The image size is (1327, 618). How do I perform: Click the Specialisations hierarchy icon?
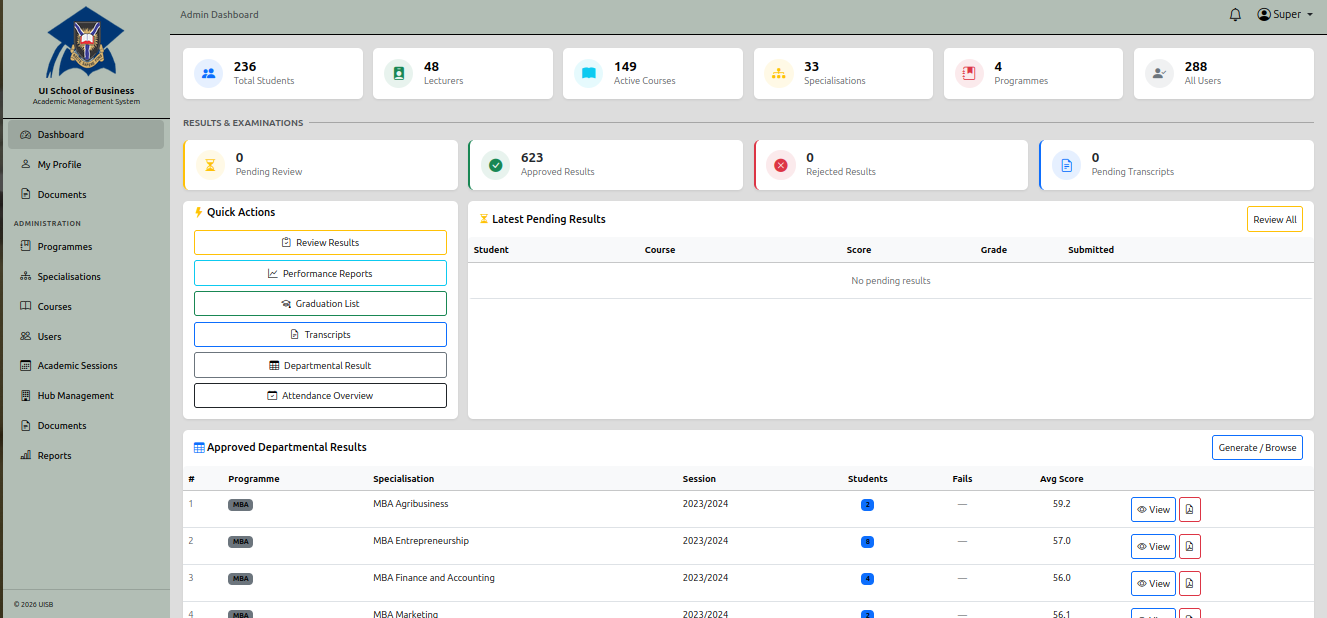(x=779, y=73)
